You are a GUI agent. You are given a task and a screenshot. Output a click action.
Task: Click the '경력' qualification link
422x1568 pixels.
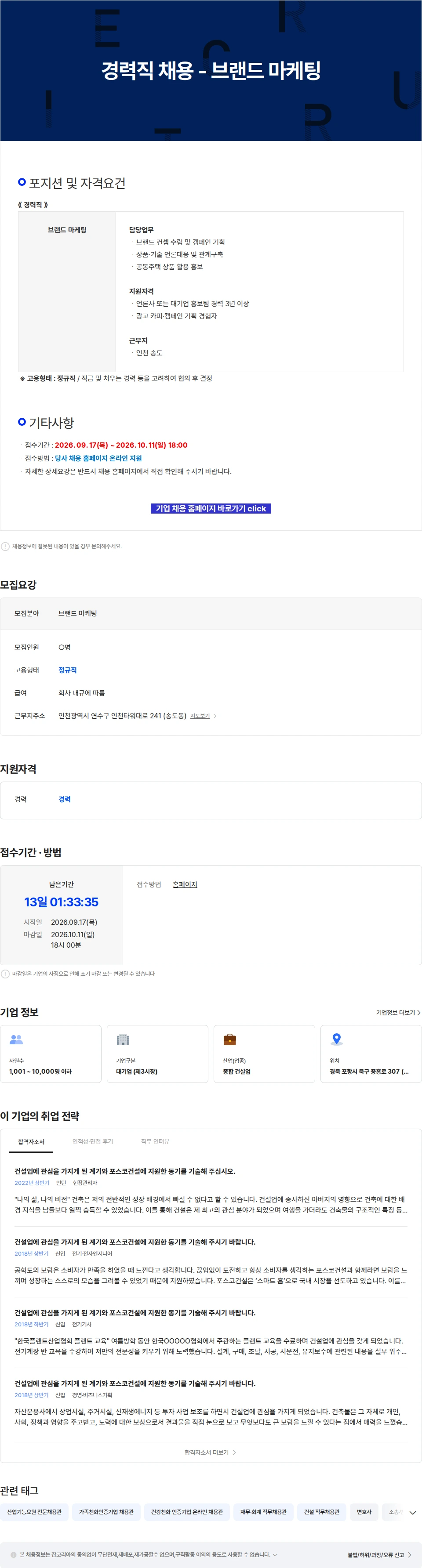65,799
